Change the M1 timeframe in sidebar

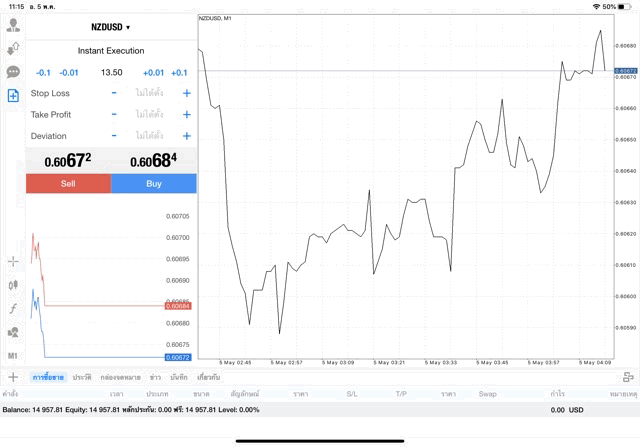point(13,355)
